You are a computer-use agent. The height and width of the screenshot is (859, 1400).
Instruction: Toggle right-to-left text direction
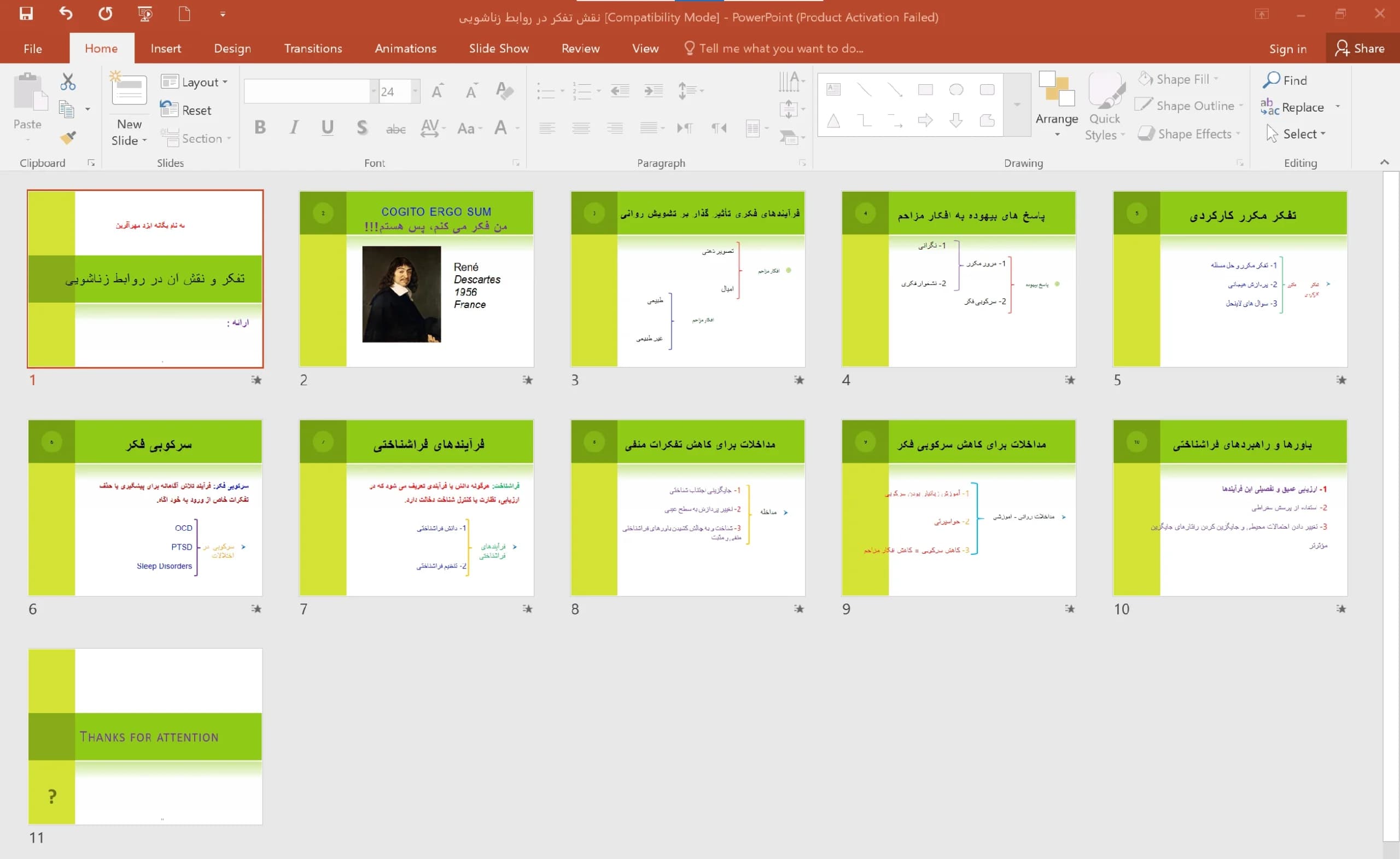(x=719, y=128)
